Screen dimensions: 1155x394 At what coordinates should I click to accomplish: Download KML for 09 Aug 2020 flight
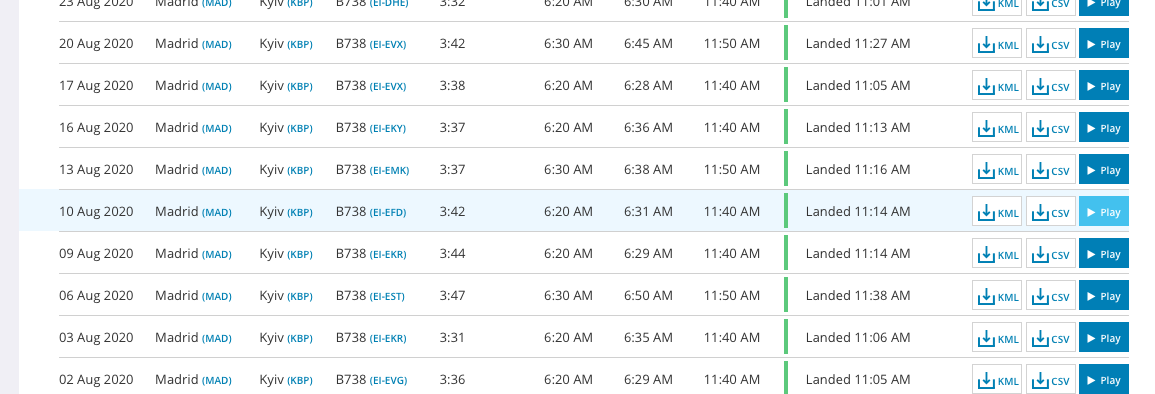tap(997, 253)
